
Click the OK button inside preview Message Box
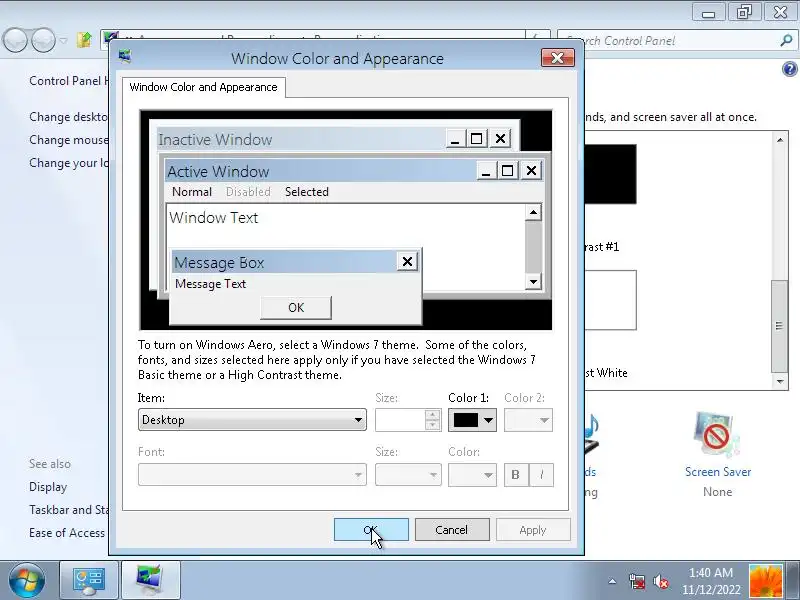click(x=296, y=308)
